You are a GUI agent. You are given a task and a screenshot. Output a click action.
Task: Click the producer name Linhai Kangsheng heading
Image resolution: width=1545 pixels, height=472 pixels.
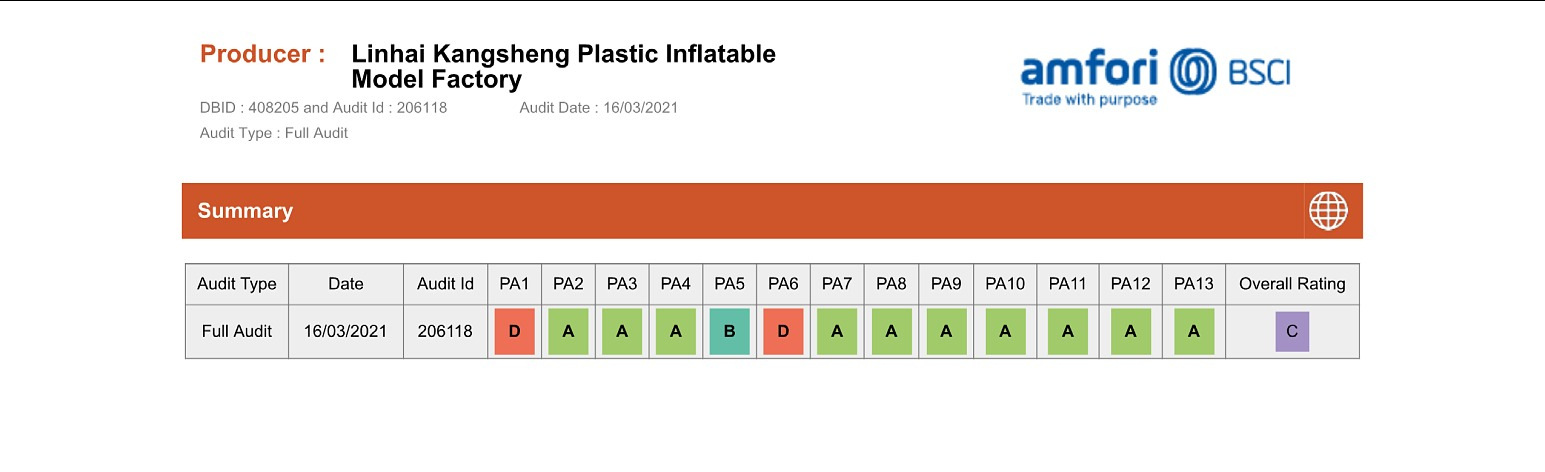(x=564, y=67)
